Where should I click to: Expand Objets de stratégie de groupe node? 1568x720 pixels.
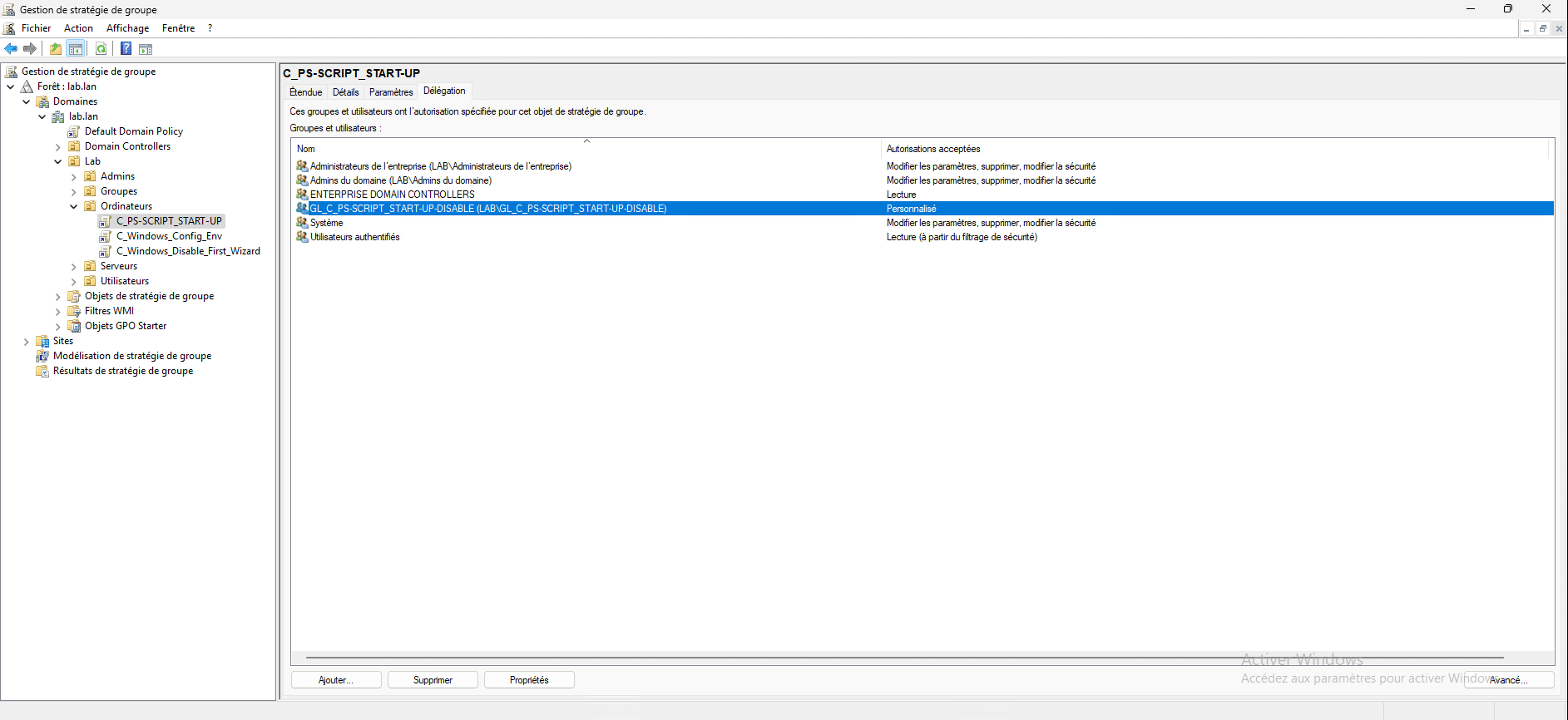click(57, 297)
